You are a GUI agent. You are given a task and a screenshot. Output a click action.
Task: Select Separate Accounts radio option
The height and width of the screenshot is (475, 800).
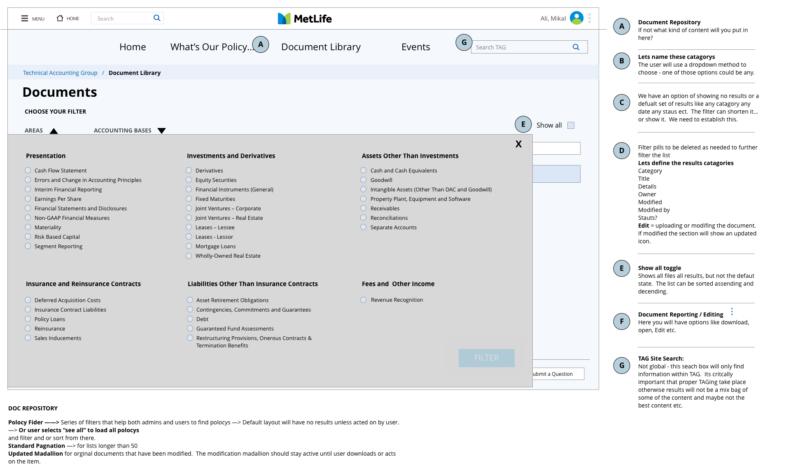[363, 227]
